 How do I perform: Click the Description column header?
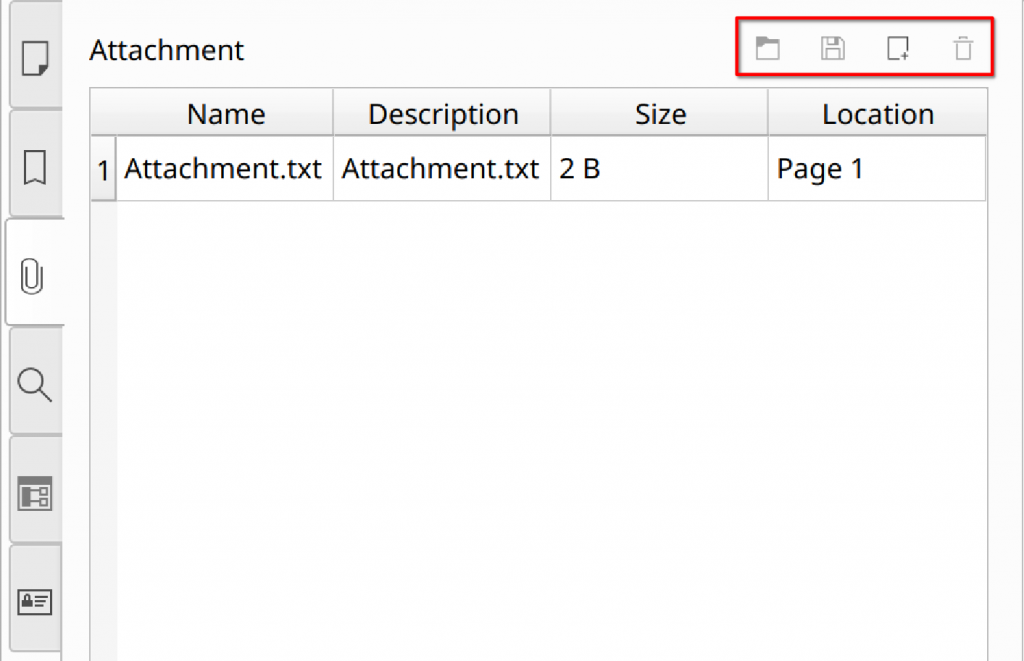click(442, 113)
